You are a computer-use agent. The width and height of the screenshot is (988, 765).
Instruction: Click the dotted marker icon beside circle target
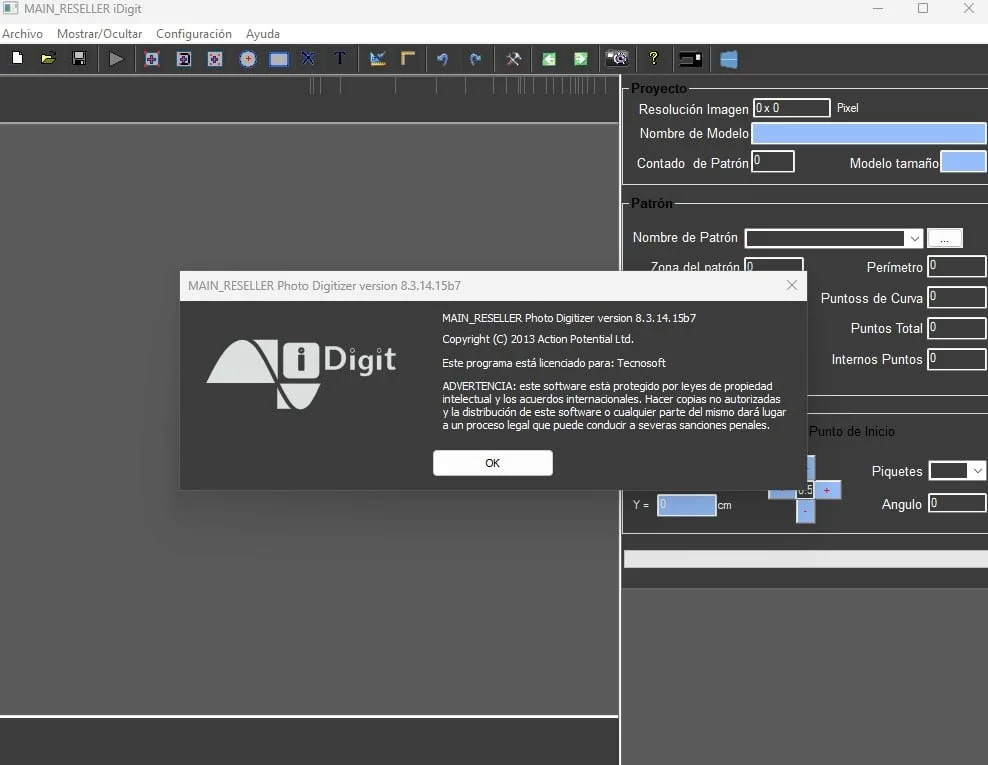point(215,59)
